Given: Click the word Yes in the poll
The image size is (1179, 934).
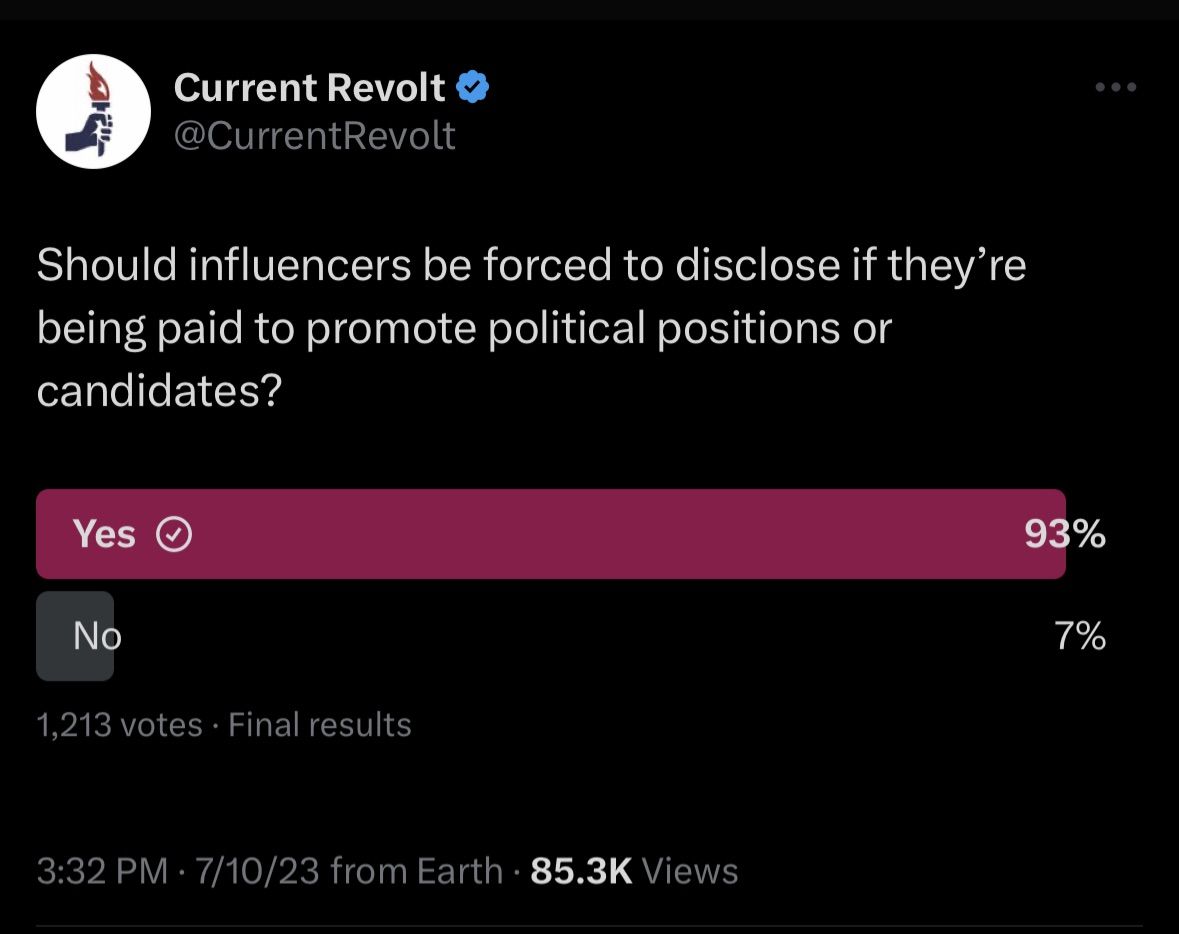Looking at the screenshot, I should click(104, 535).
